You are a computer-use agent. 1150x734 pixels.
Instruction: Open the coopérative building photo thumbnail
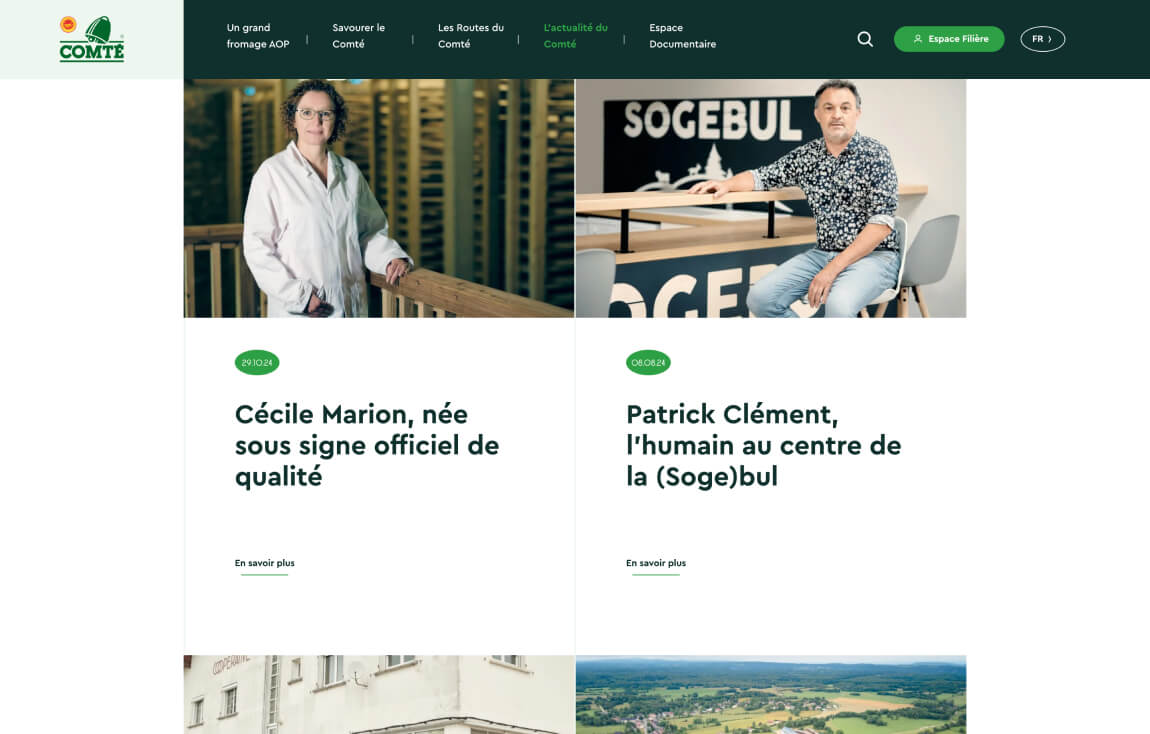coord(379,694)
